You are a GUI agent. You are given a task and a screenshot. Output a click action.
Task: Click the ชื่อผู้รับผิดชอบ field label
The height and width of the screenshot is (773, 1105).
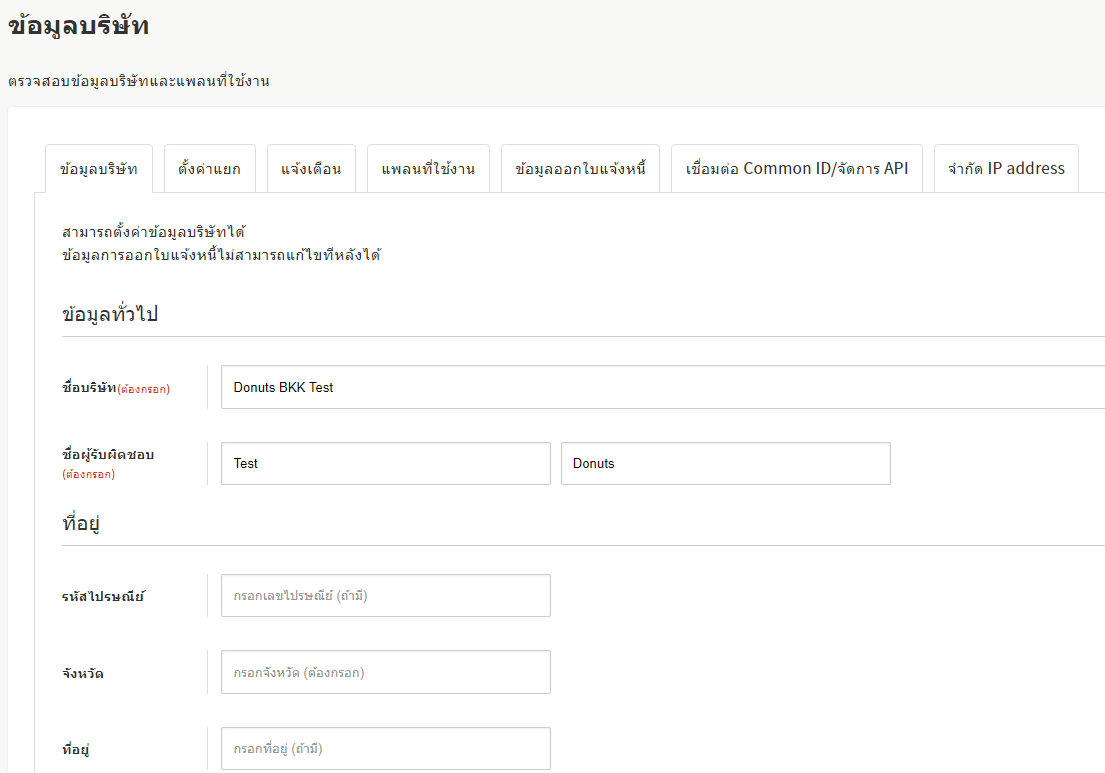pyautogui.click(x=108, y=455)
